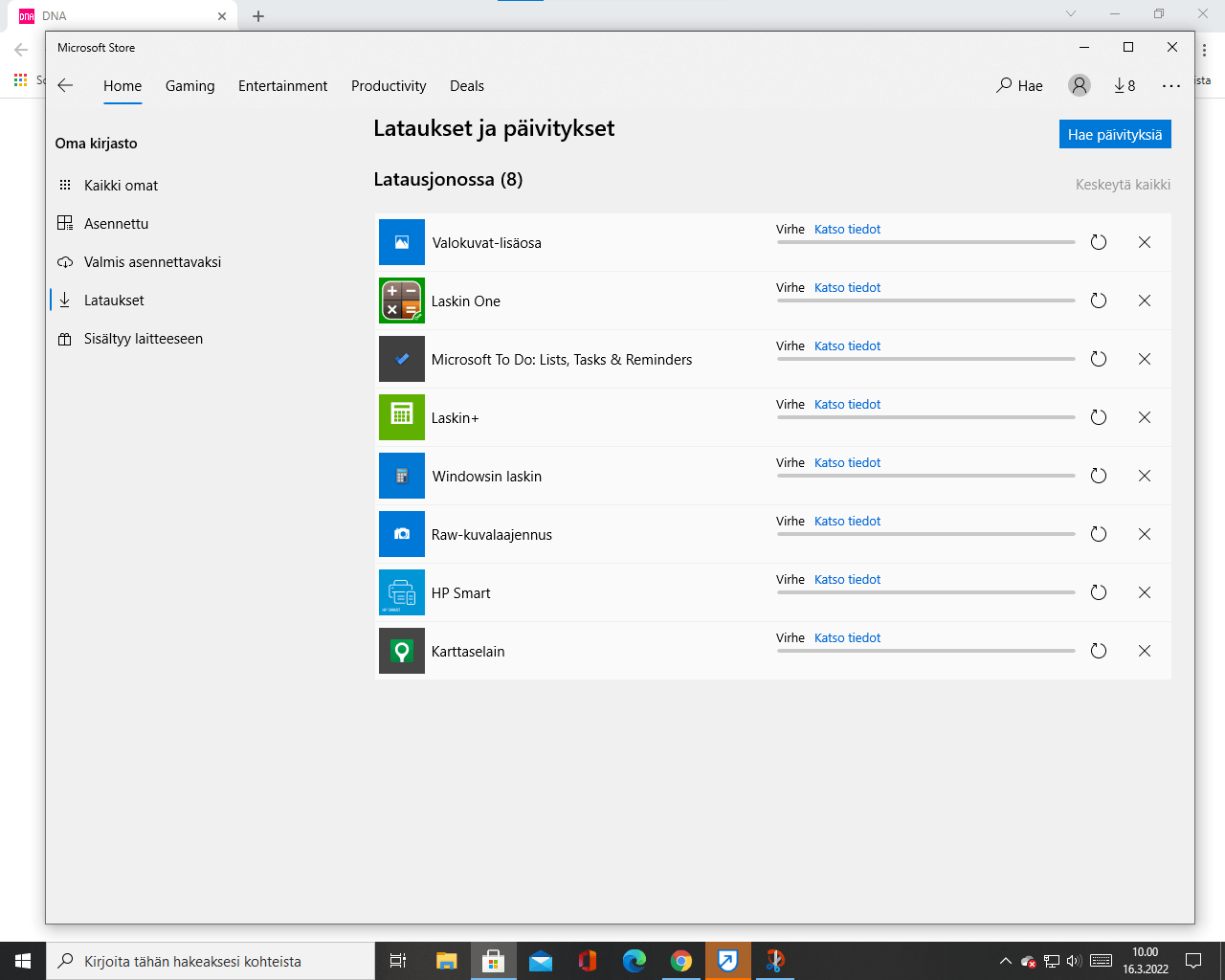This screenshot has width=1225, height=980.
Task: View error details for Windowsin laskin
Action: [x=847, y=462]
